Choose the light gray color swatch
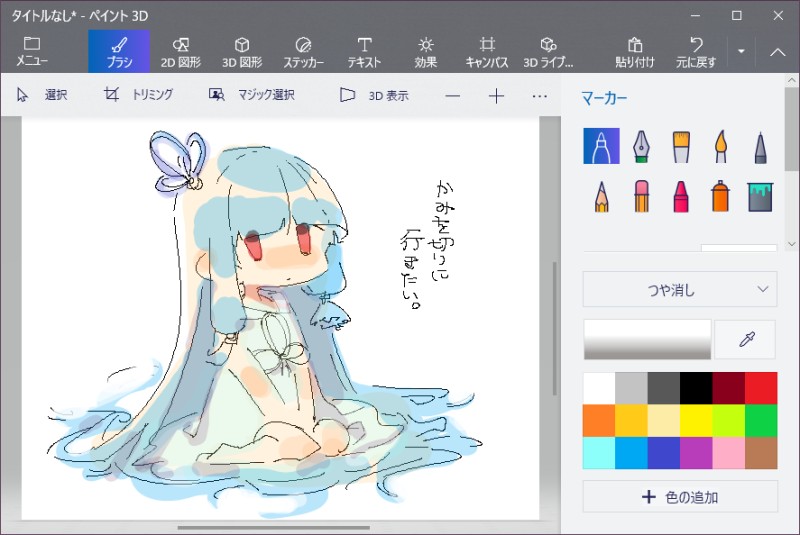 click(x=631, y=388)
